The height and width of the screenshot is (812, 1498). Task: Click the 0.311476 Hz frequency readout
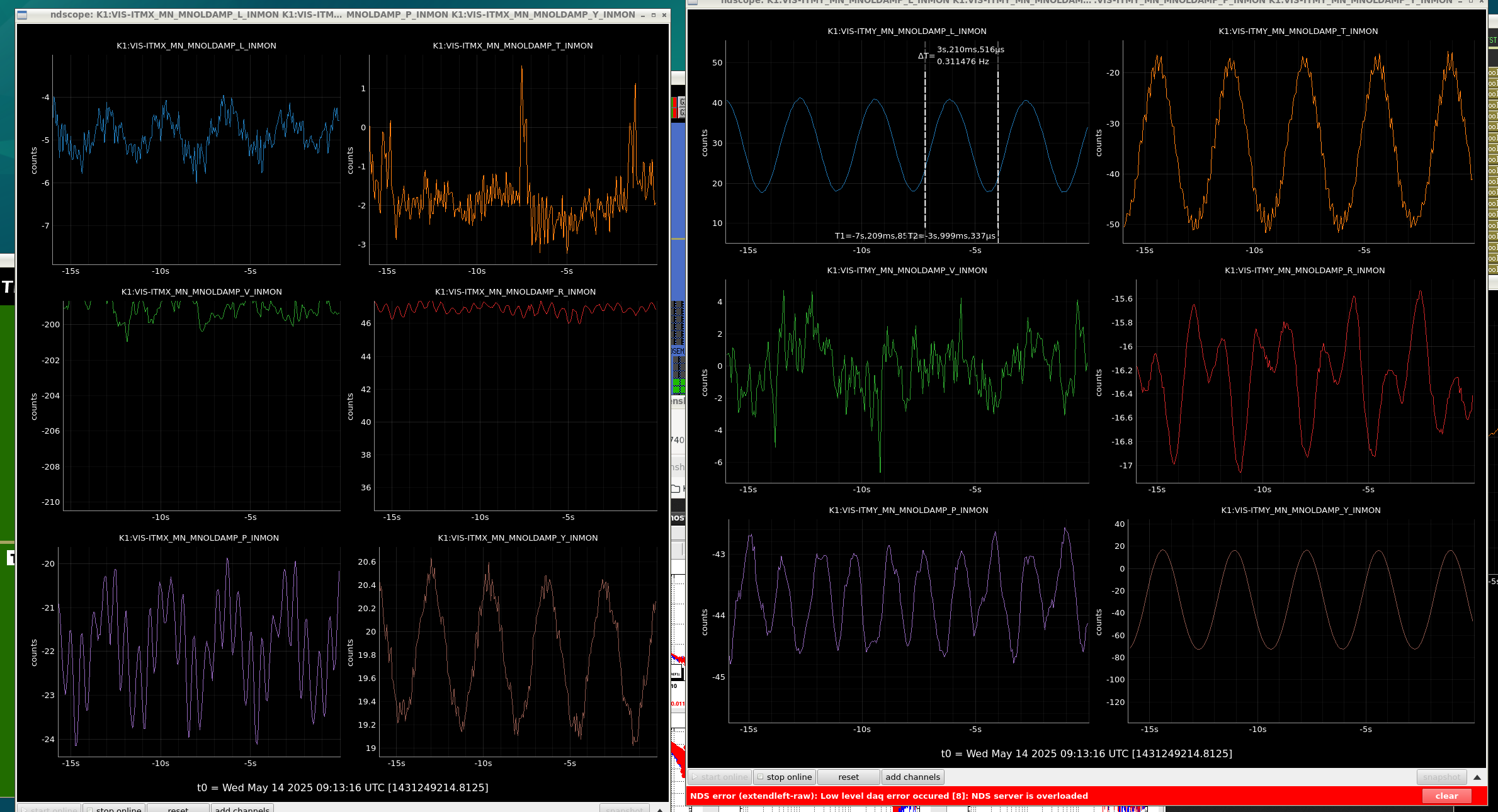[x=963, y=62]
